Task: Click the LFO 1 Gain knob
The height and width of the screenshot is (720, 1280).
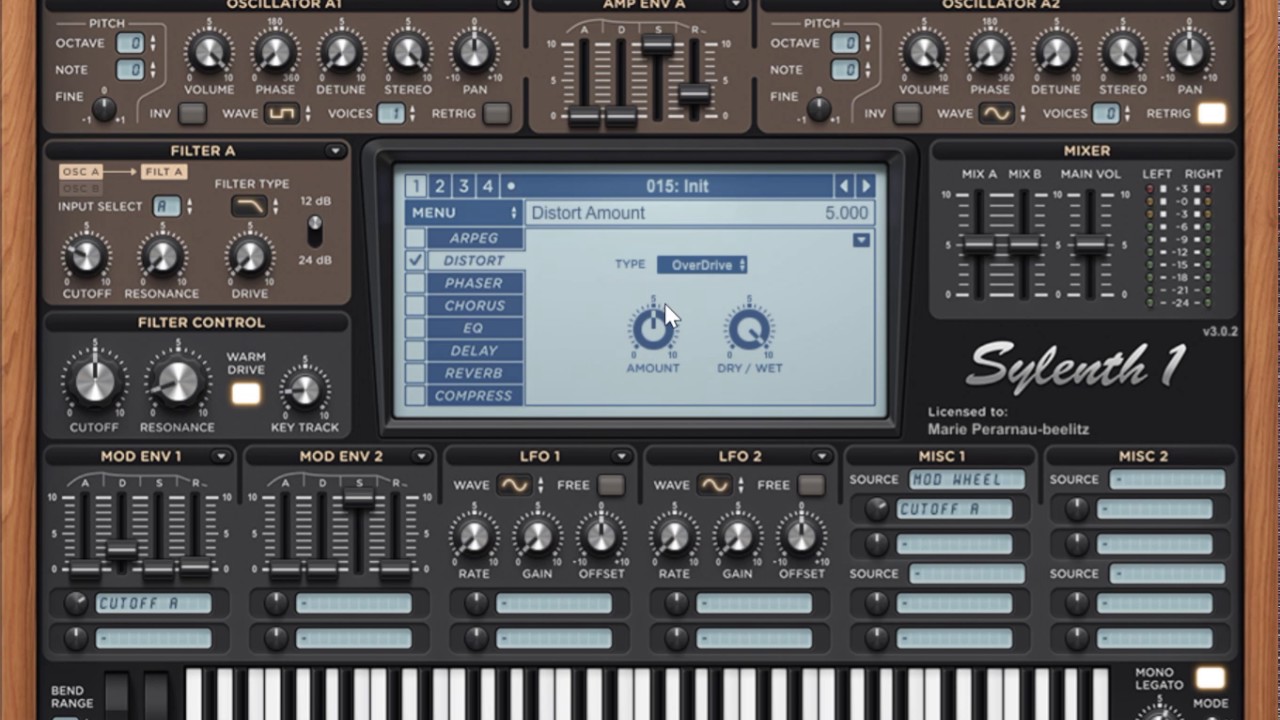Action: 537,536
